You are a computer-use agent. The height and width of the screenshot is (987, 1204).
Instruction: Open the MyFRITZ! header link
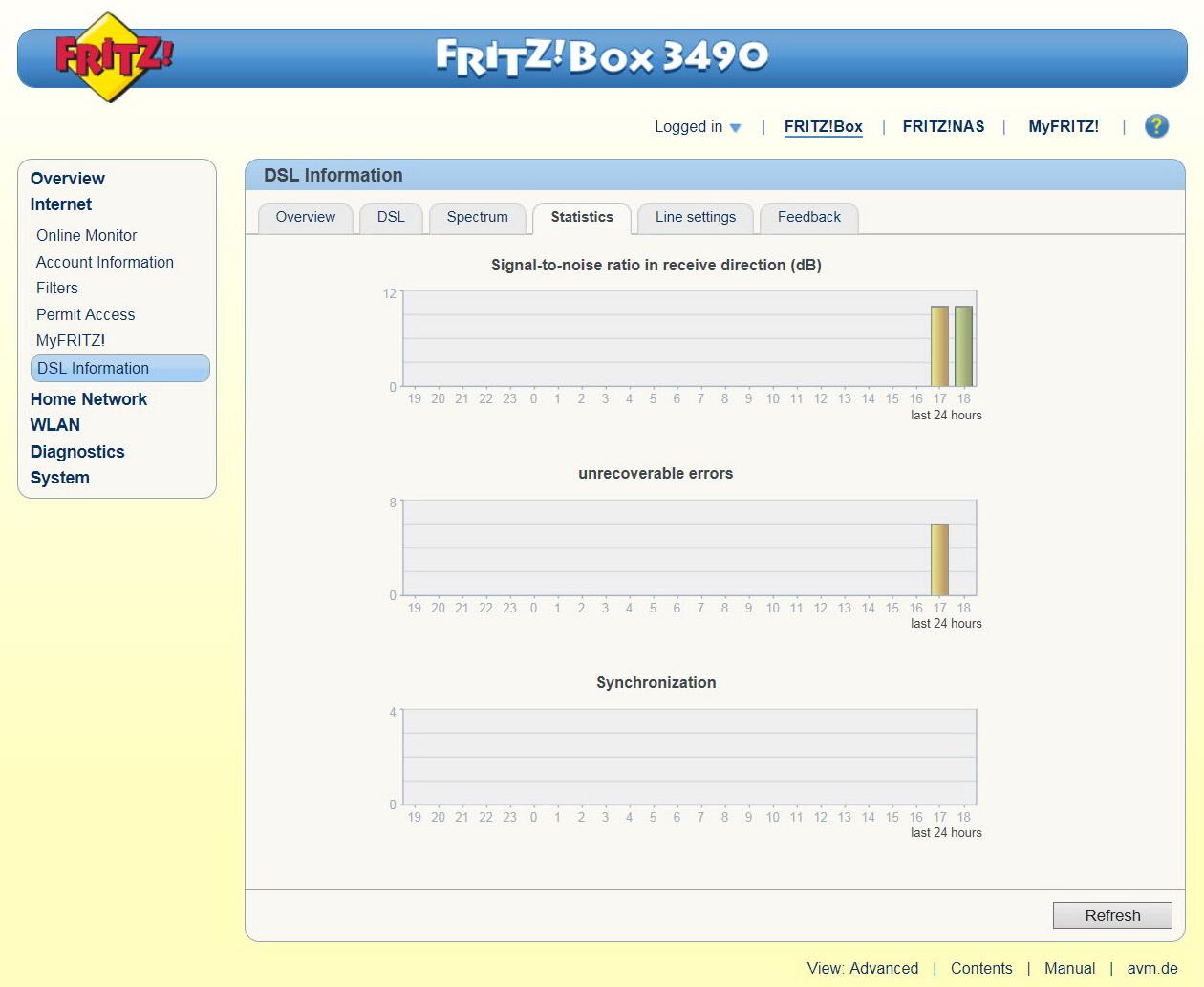(x=1064, y=126)
